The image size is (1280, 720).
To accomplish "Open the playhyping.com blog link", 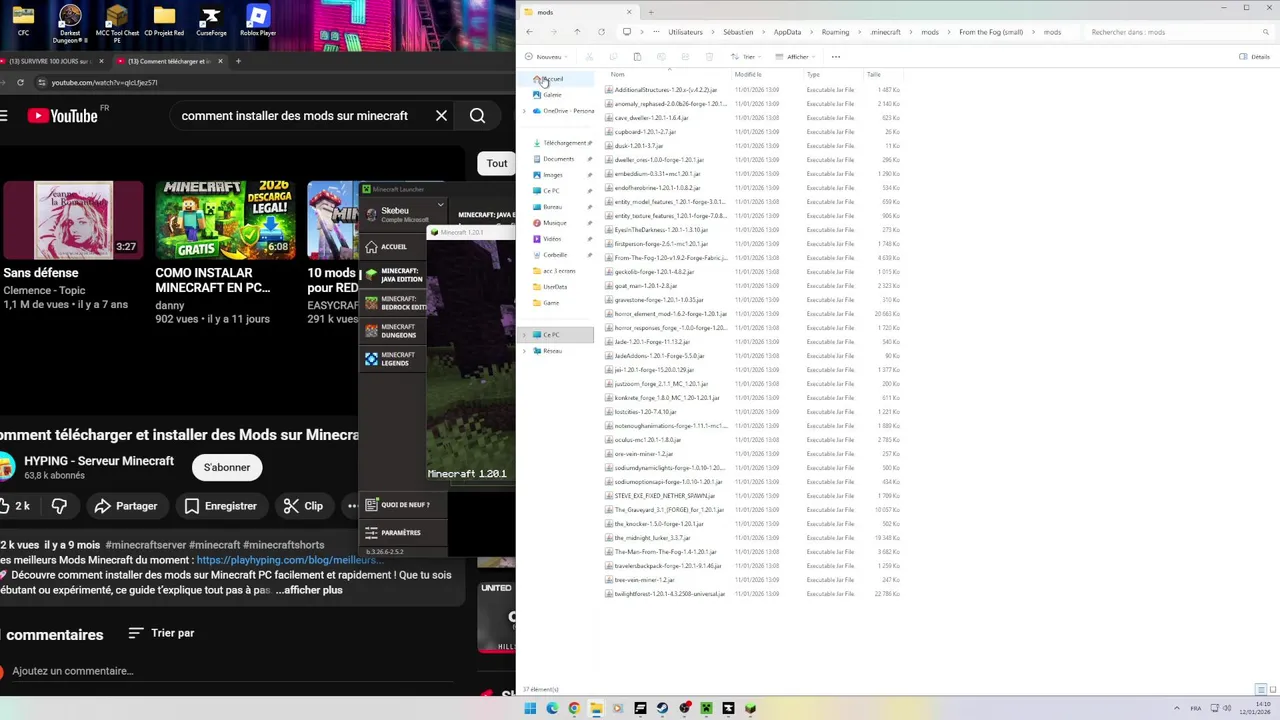I will [x=290, y=560].
